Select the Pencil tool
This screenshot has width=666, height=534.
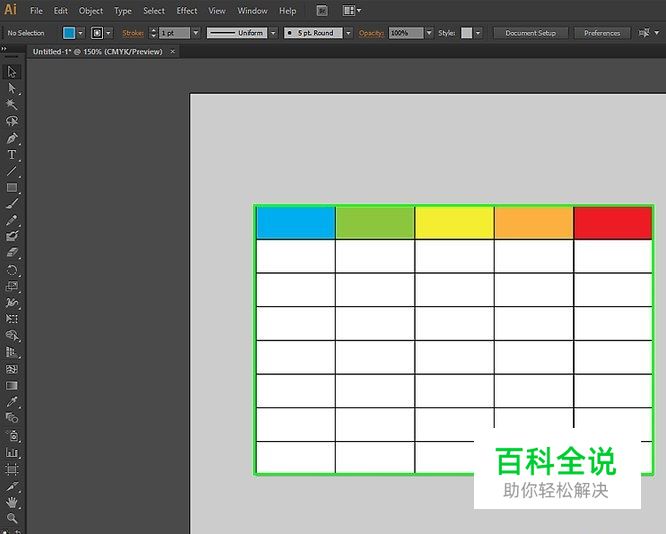[x=12, y=220]
